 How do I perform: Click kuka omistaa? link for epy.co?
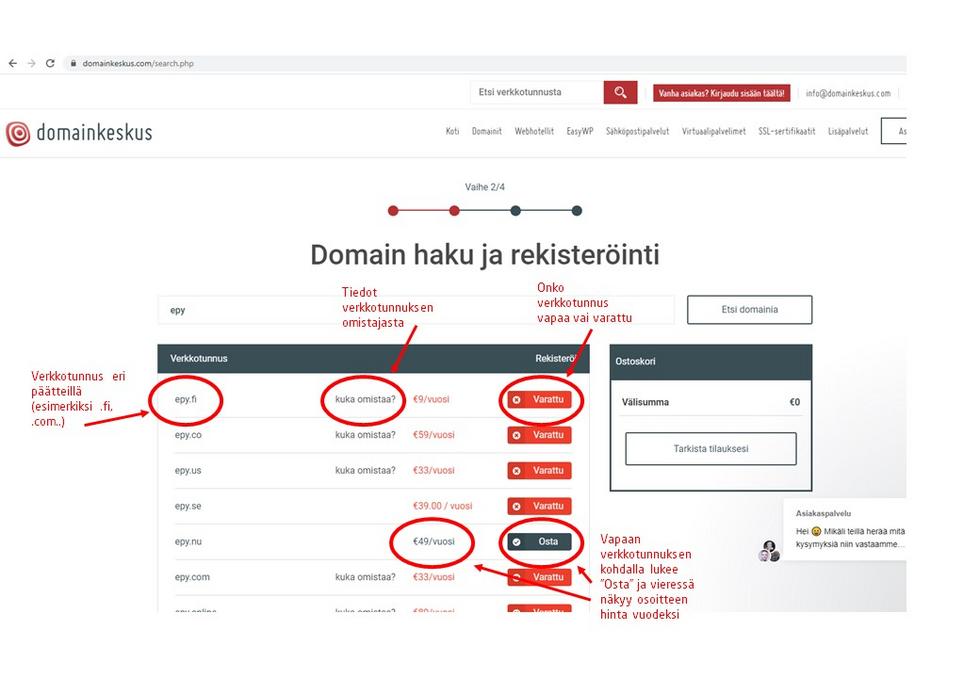click(x=365, y=435)
